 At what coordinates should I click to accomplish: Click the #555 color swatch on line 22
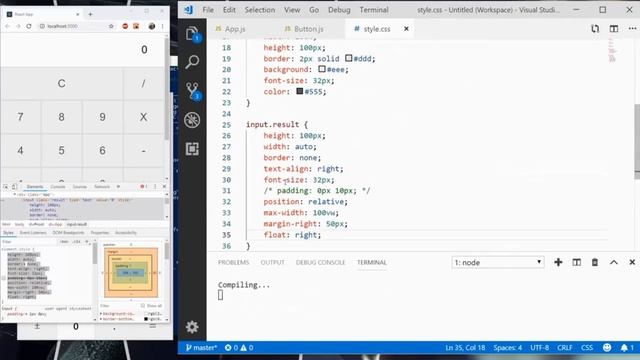pos(300,91)
